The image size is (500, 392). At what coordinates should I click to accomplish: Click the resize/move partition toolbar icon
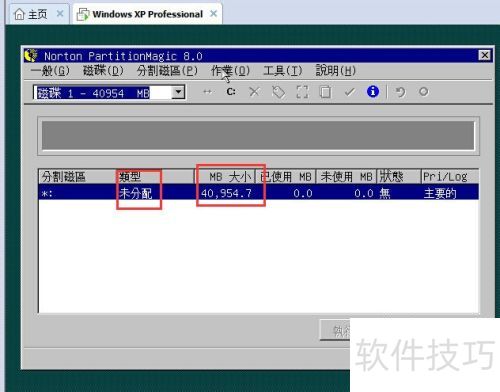(x=207, y=92)
